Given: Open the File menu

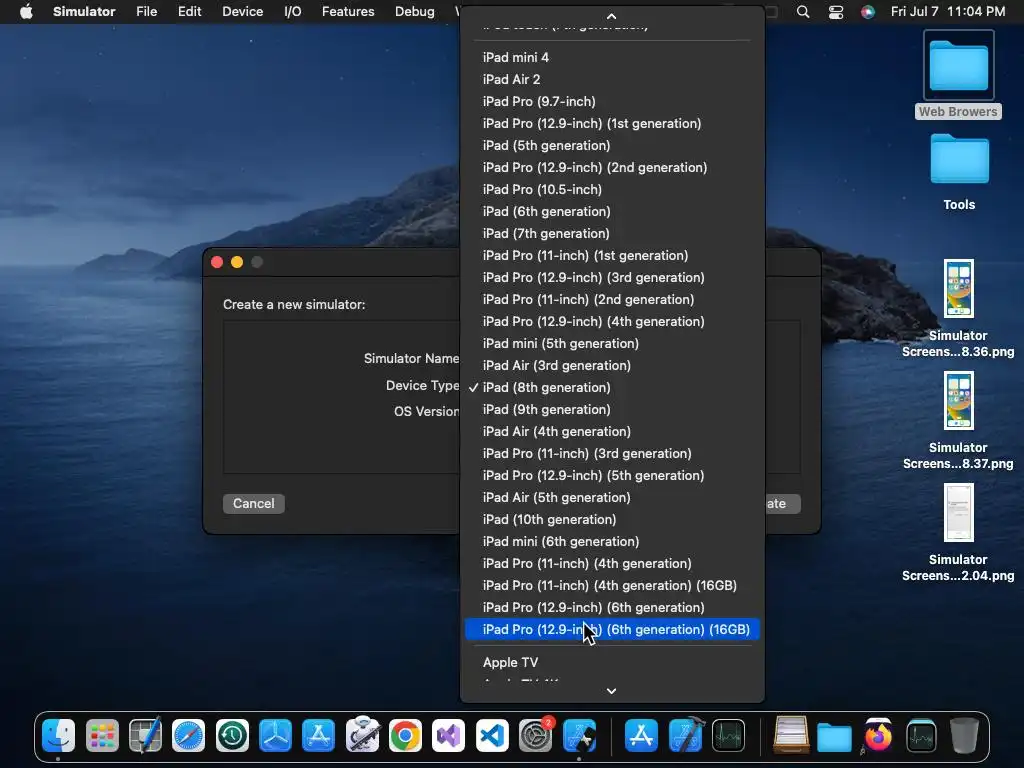Looking at the screenshot, I should click(146, 11).
